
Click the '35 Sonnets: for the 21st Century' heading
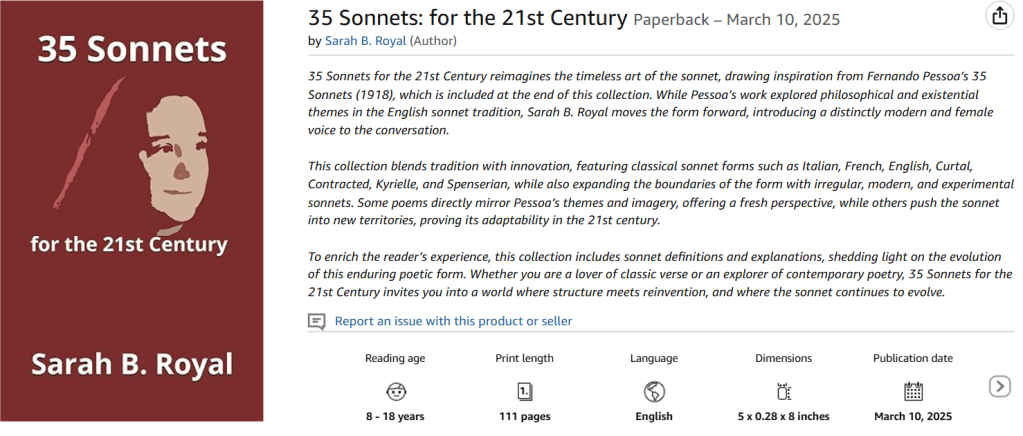(467, 18)
